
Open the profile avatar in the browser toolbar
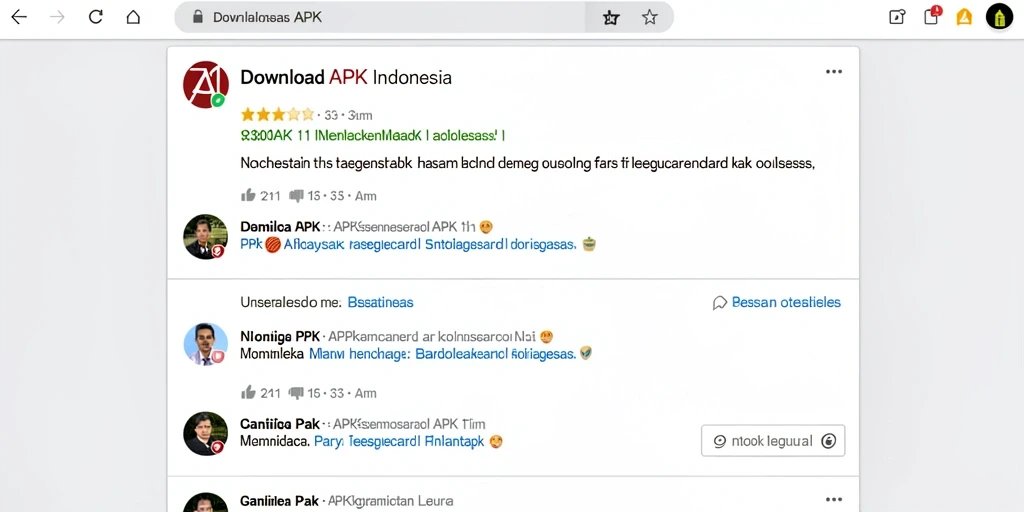999,17
